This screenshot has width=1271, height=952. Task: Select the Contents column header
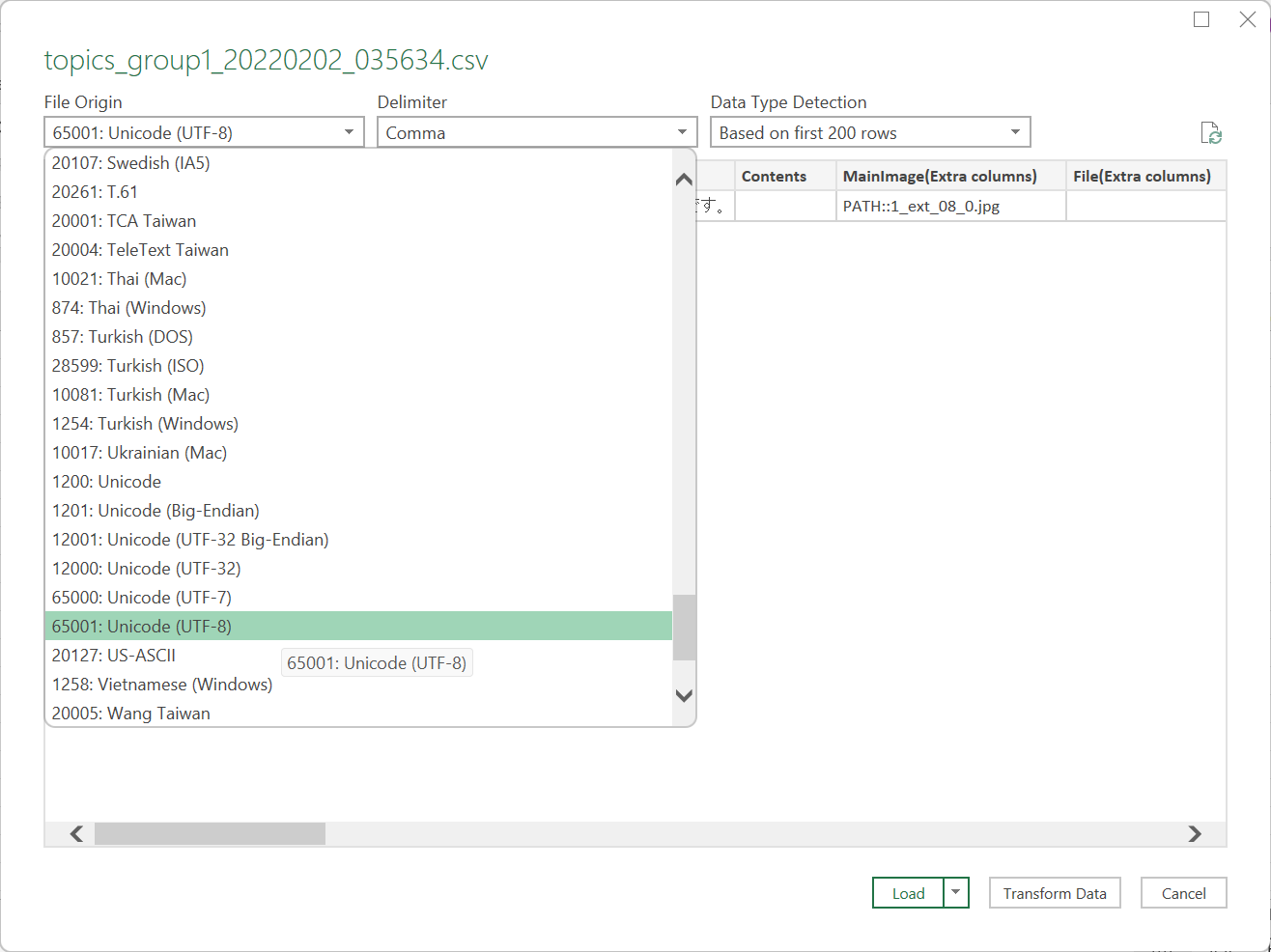776,175
